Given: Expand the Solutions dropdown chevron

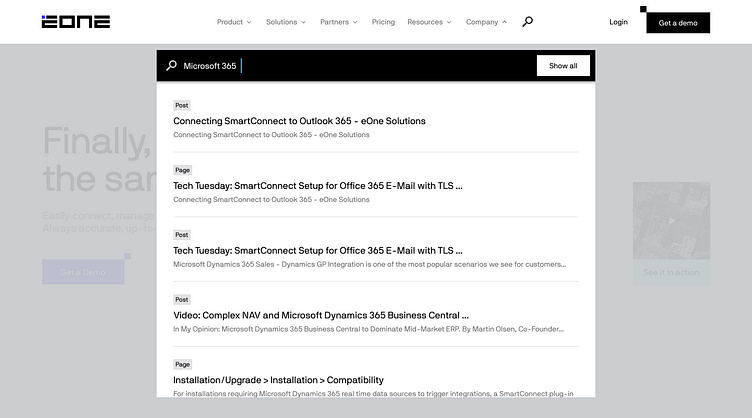Looking at the screenshot, I should tap(303, 22).
